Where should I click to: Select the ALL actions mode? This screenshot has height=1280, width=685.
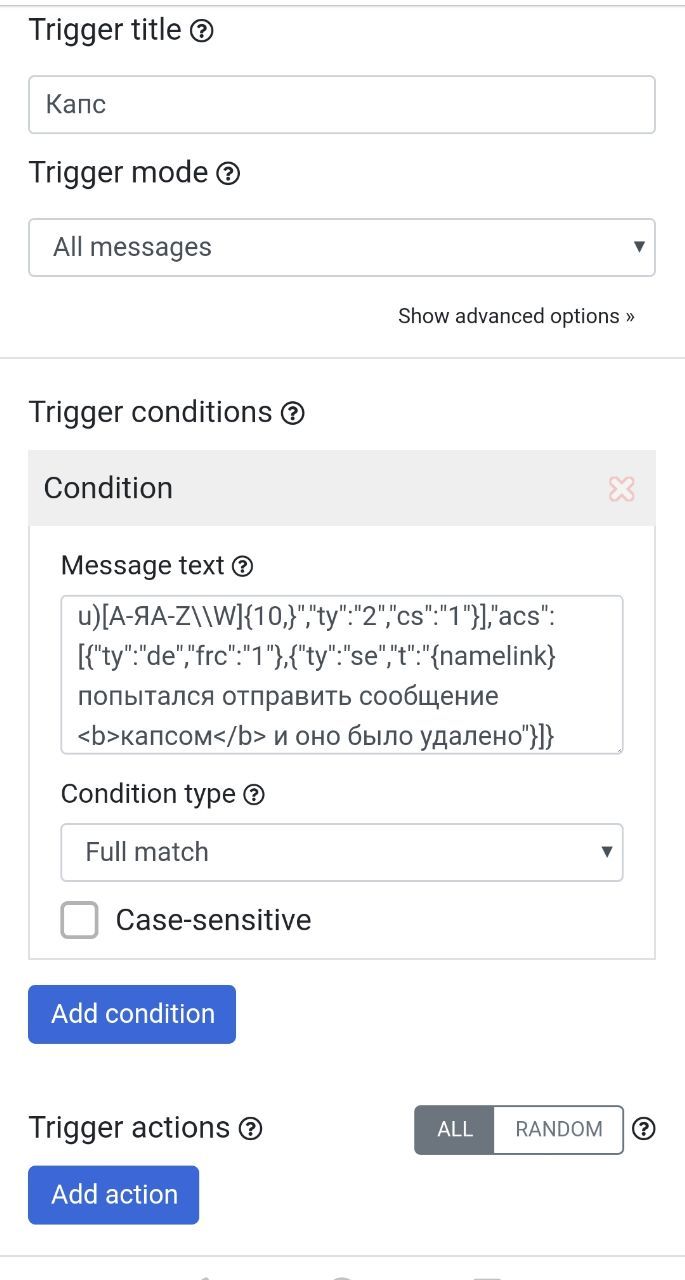tap(454, 1129)
